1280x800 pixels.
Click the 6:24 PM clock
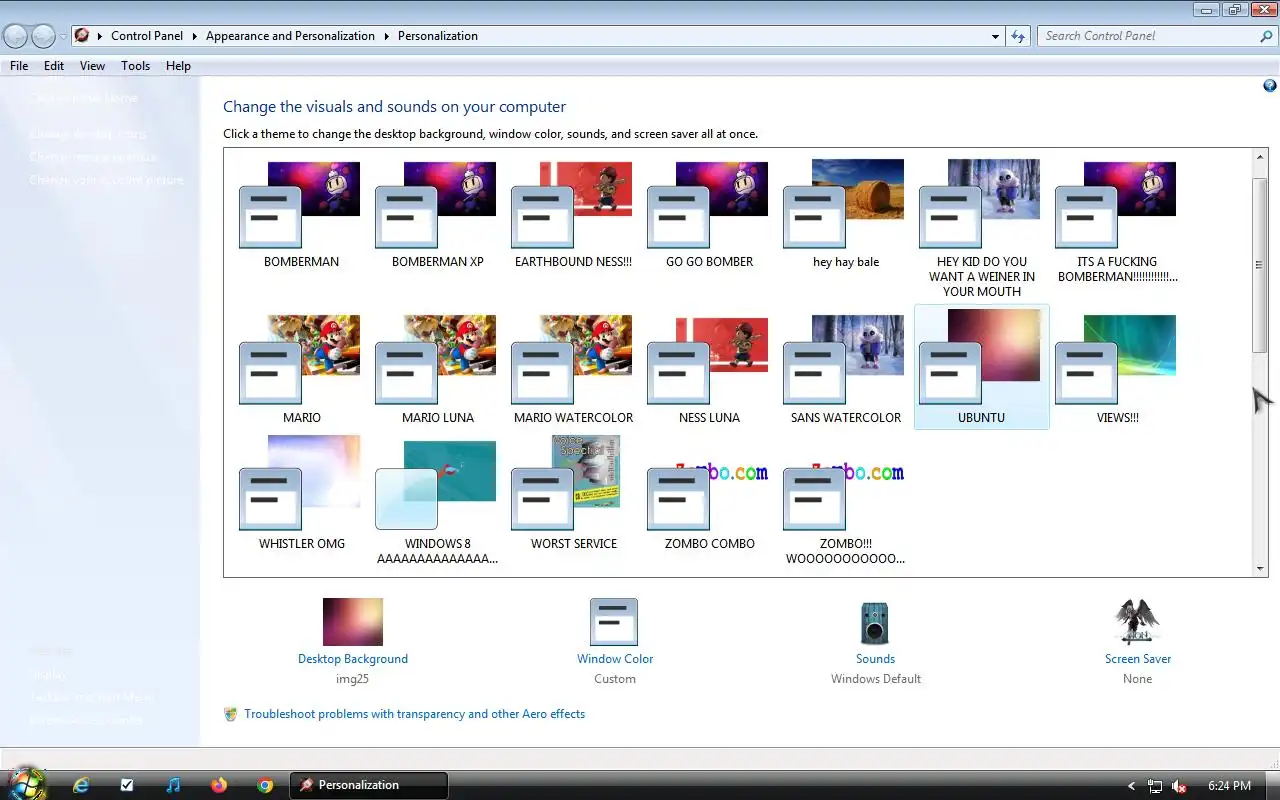click(x=1229, y=786)
